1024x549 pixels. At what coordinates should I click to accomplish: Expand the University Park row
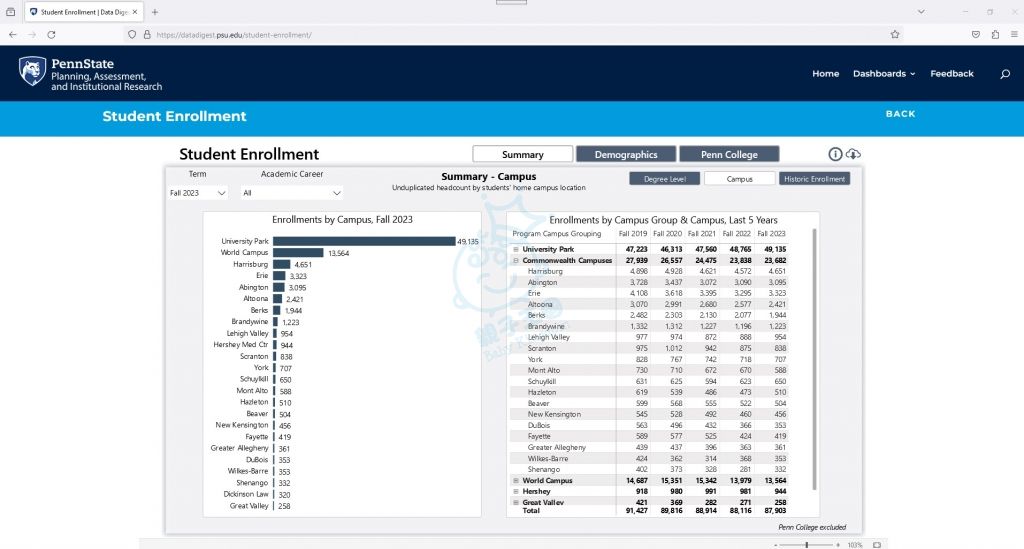tap(516, 249)
